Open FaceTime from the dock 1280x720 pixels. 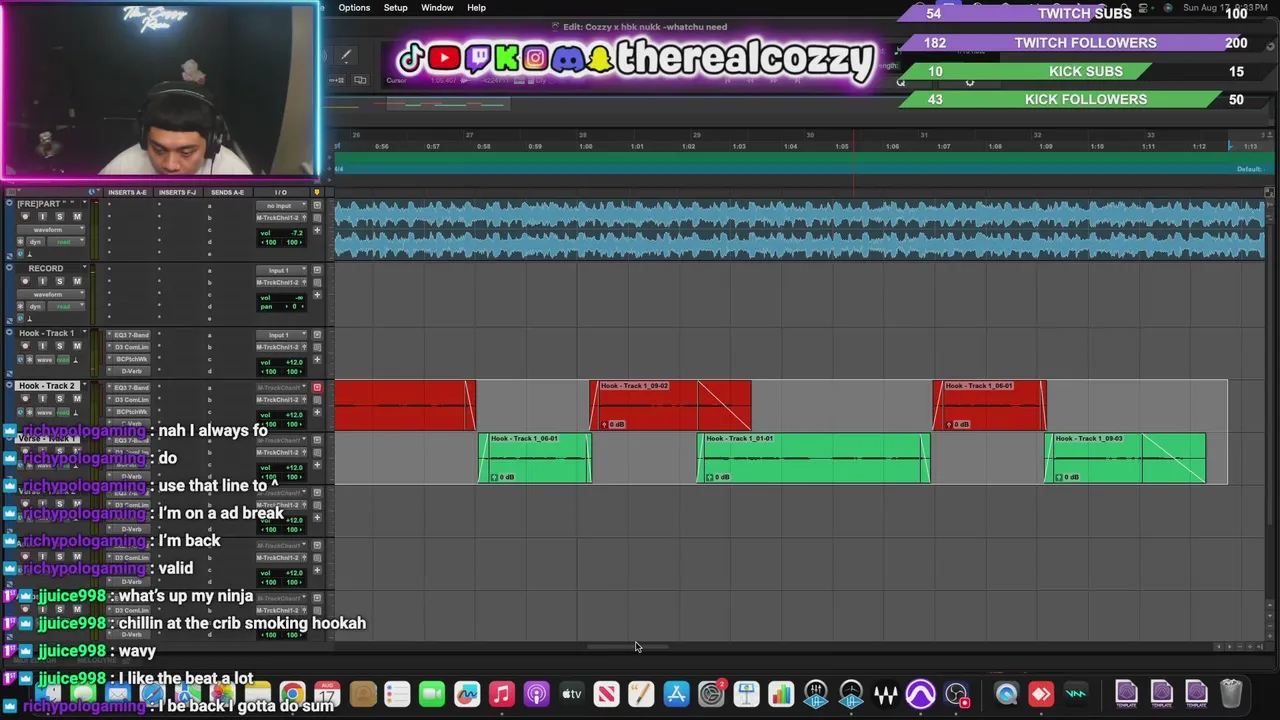(x=432, y=693)
